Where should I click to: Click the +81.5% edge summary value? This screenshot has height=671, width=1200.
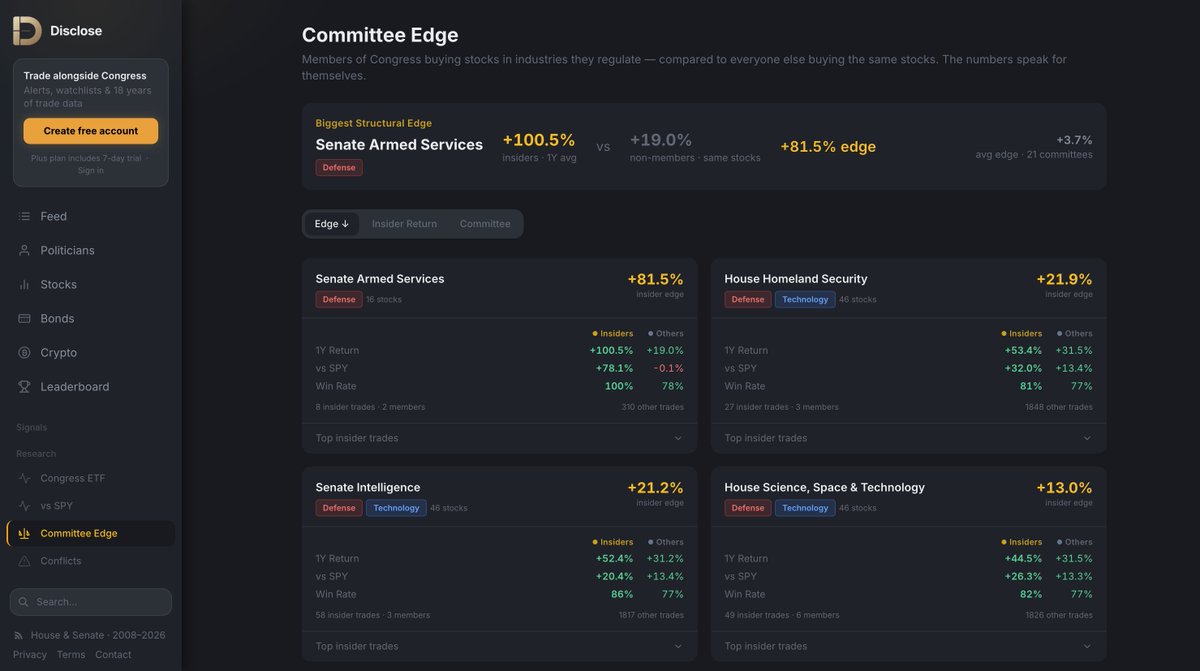[x=828, y=147]
